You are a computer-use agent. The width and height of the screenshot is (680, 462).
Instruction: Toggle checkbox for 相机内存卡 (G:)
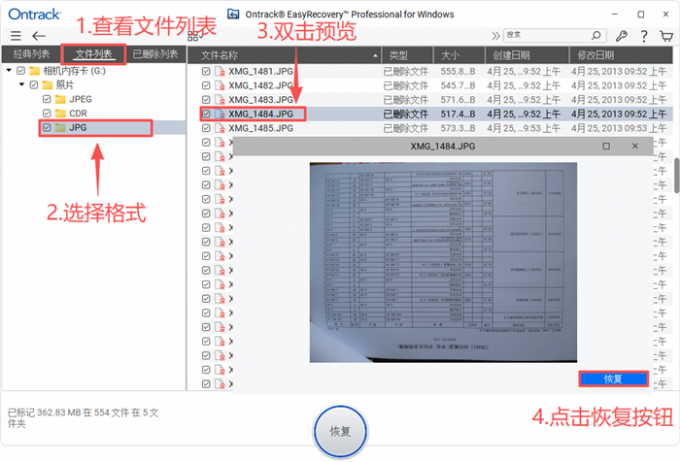point(21,71)
